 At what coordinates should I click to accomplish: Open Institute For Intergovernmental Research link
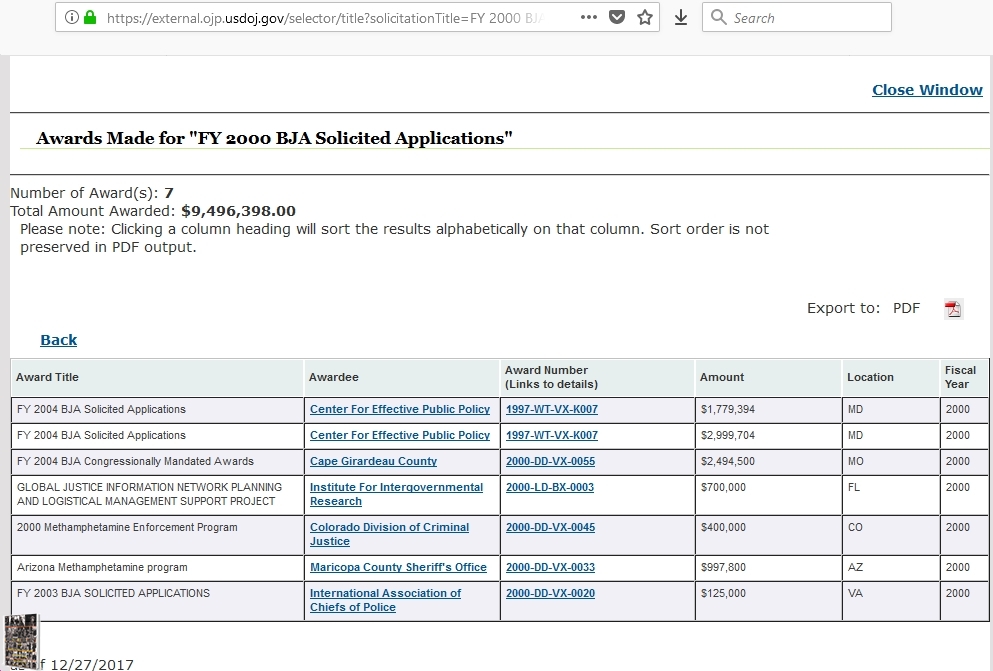(396, 494)
